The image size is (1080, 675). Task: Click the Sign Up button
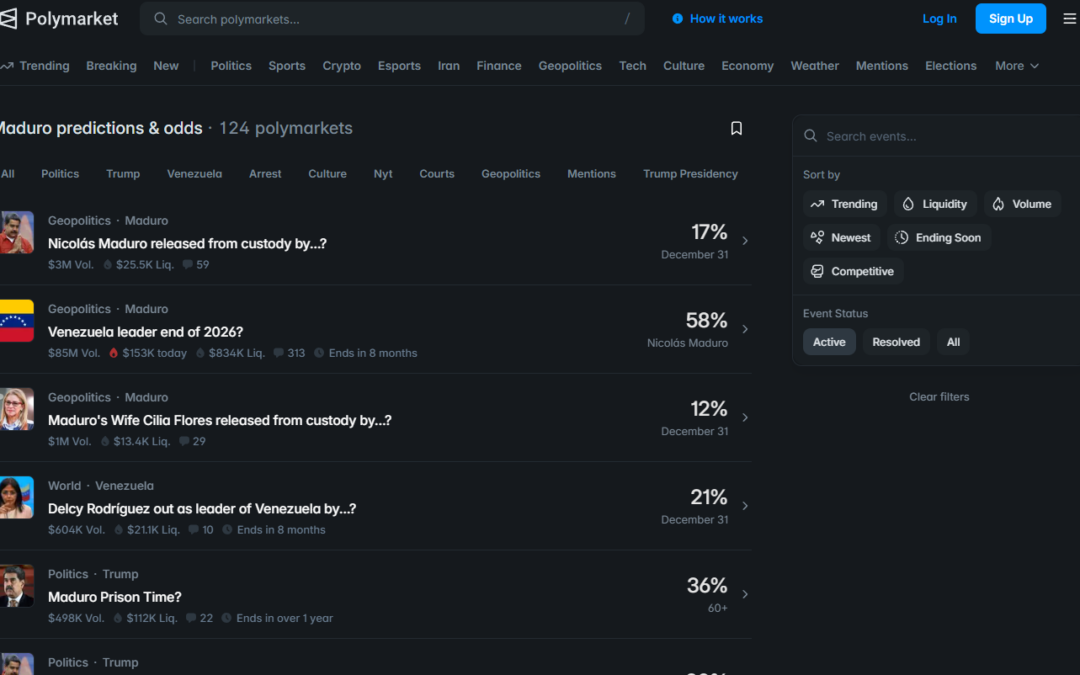coord(1010,19)
